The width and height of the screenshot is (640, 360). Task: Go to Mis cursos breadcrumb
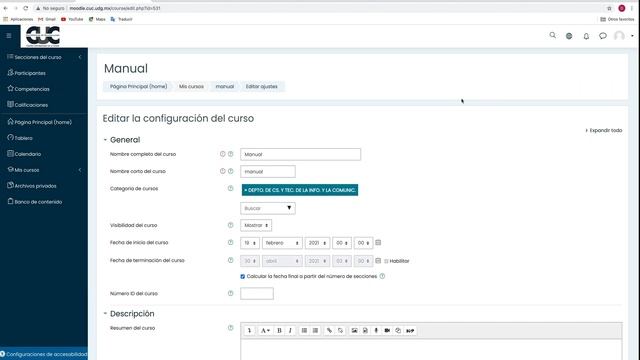coord(191,87)
